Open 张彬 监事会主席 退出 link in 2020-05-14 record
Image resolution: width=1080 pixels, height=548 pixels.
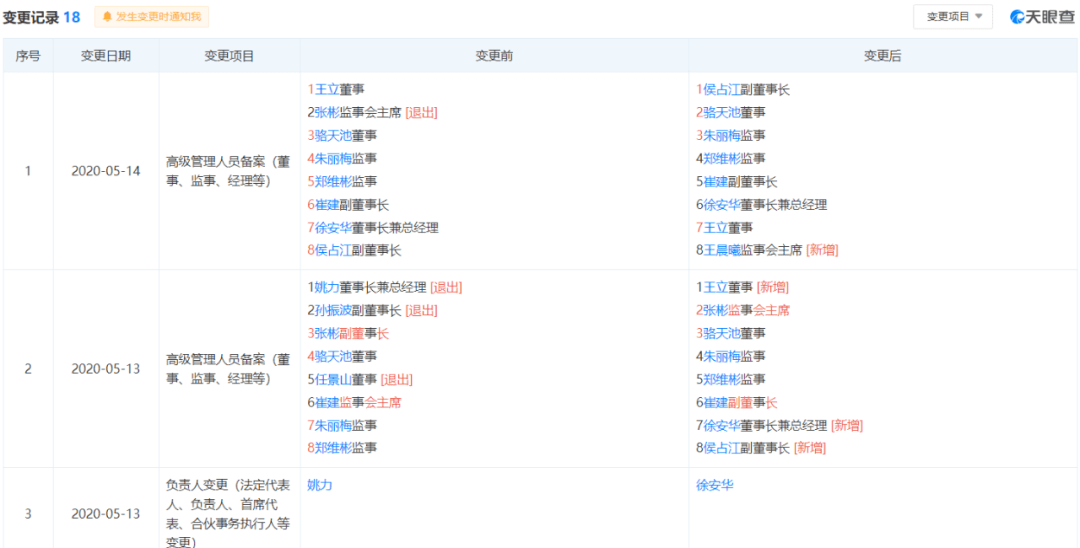tap(326, 112)
